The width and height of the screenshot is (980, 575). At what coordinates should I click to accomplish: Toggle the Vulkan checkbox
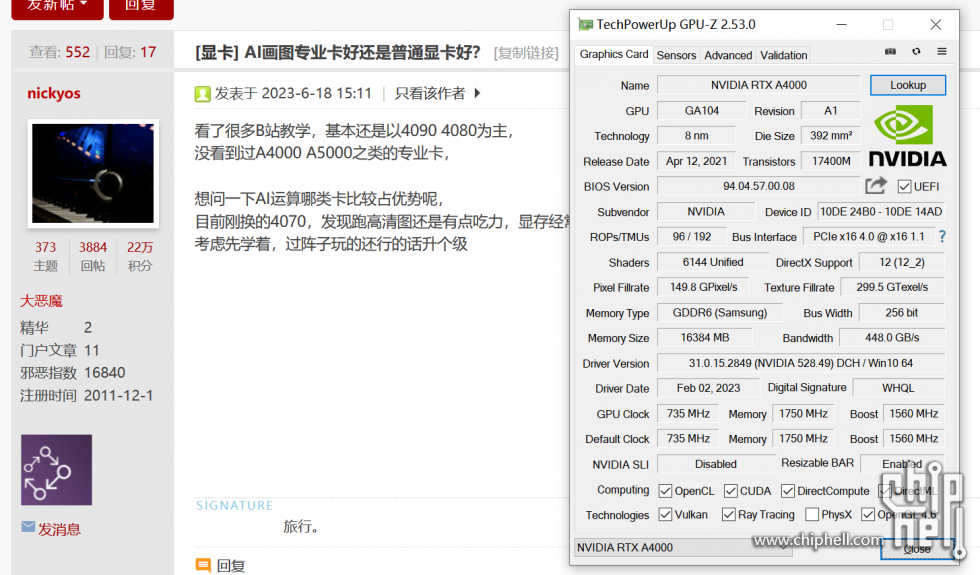click(666, 514)
